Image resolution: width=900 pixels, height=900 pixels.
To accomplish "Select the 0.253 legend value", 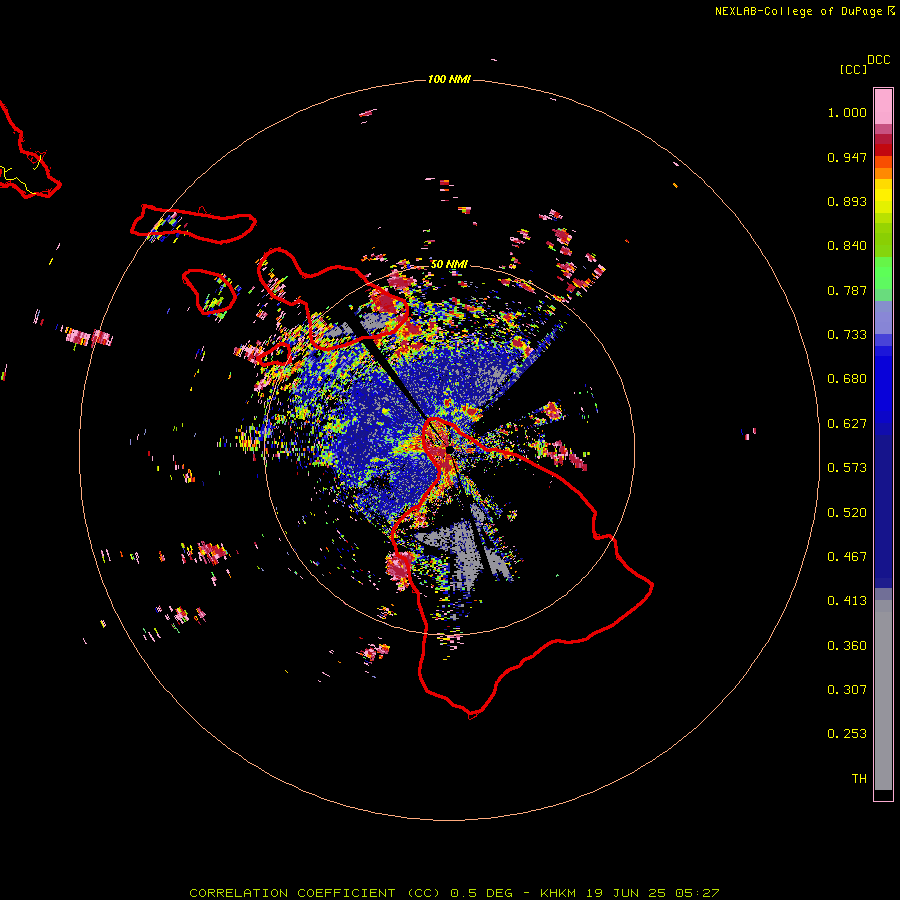I will click(x=847, y=734).
